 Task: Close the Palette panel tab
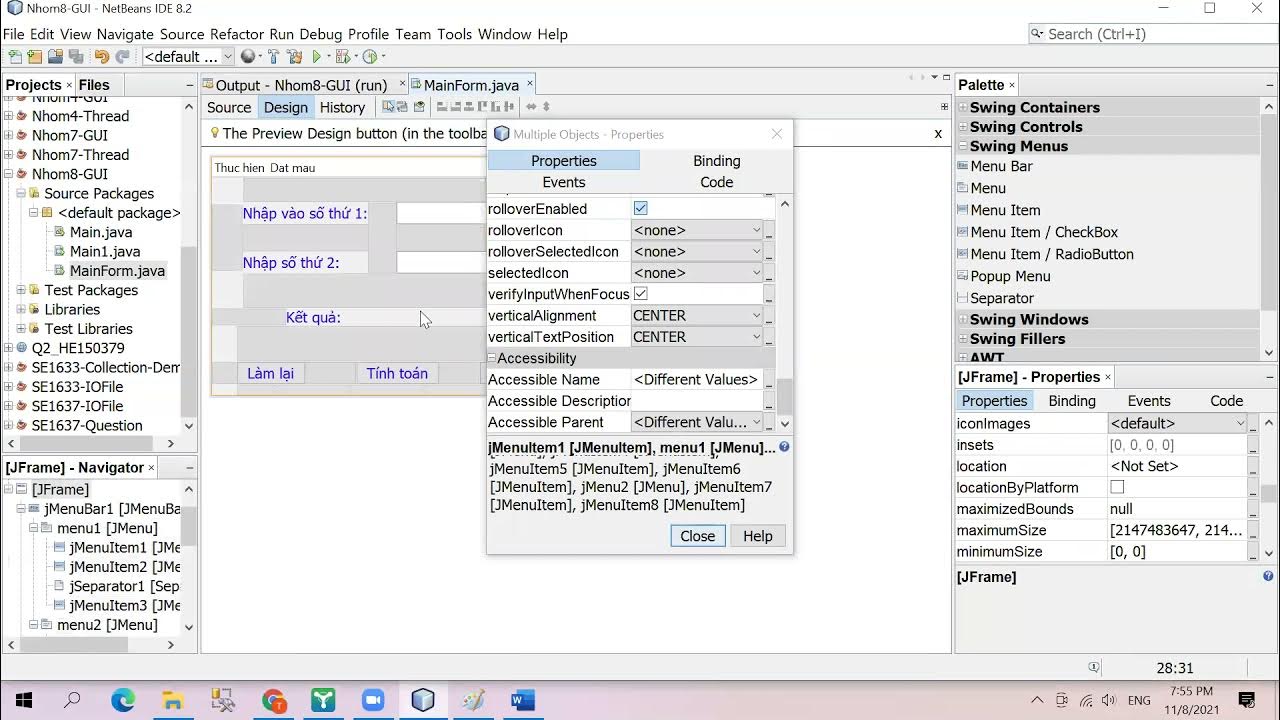[1012, 85]
